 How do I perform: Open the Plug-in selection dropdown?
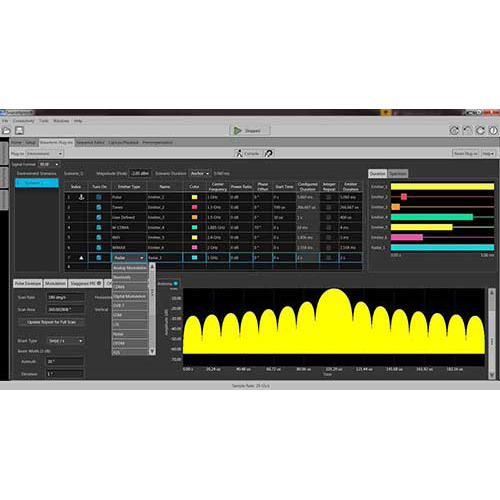45,153
